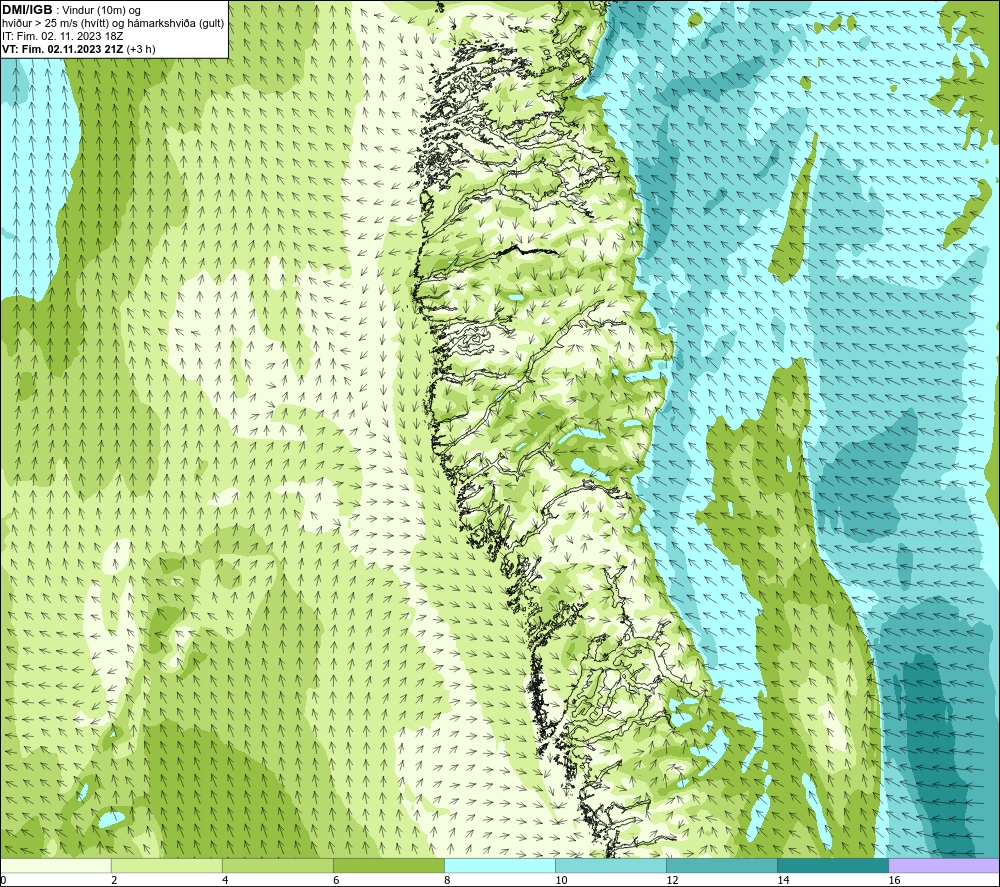Click the 'IT: Fim. 02. 11. 2023 18Z' line

coord(62,36)
